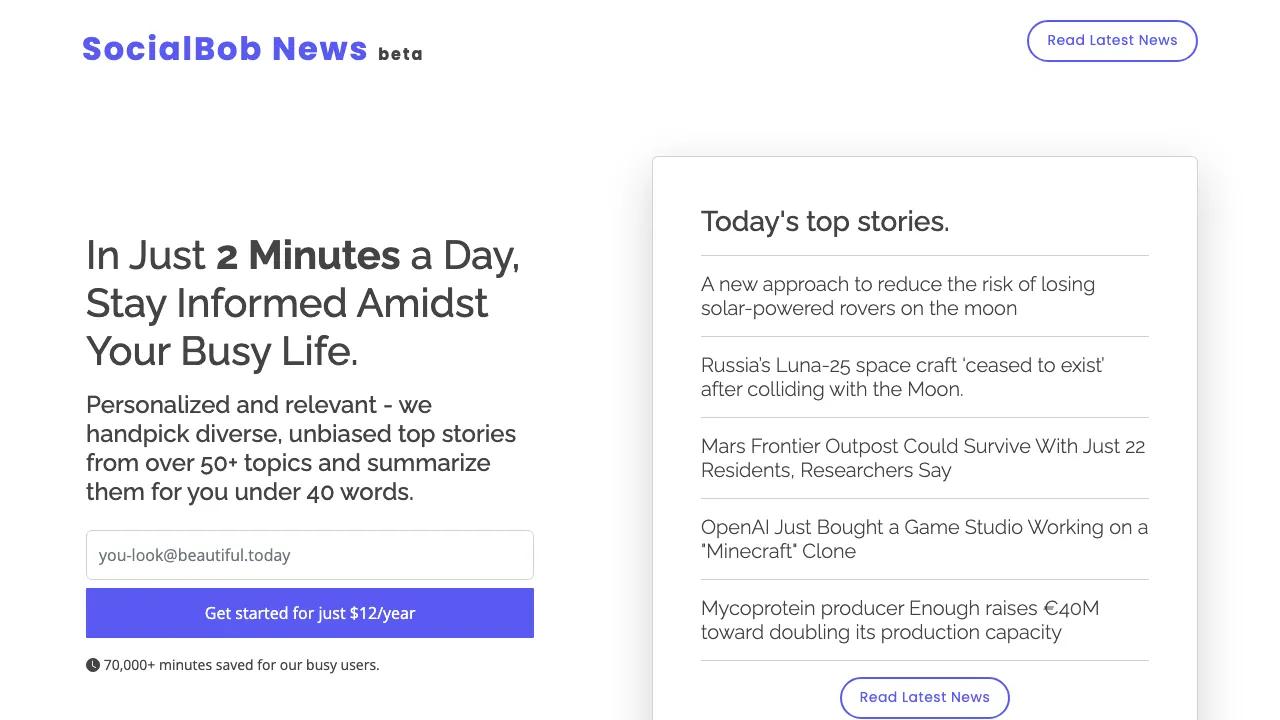The width and height of the screenshot is (1280, 720).
Task: Click the 70,000+ minutes saved text
Action: tap(241, 665)
